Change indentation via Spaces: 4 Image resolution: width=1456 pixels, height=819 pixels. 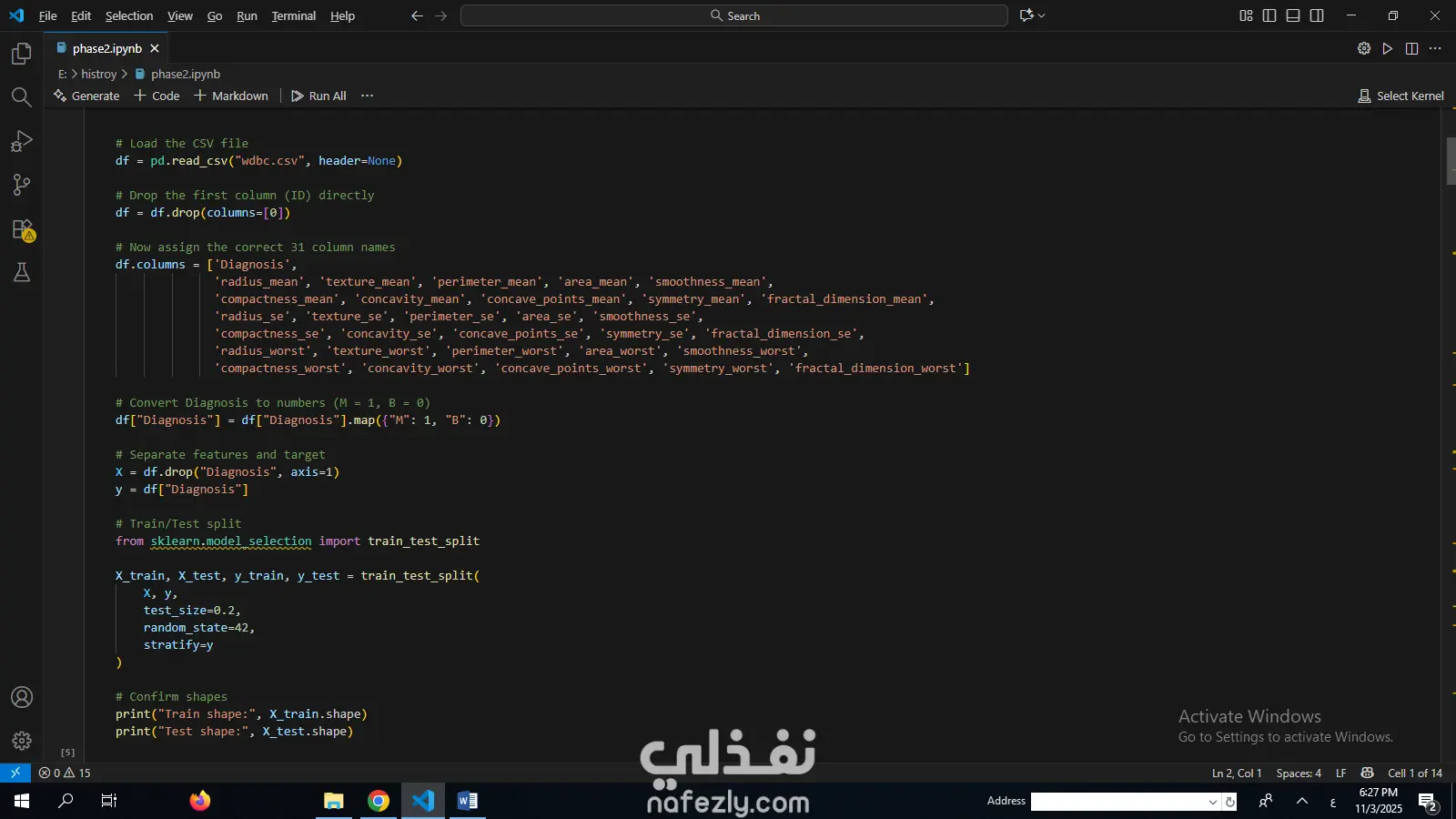pos(1299,773)
